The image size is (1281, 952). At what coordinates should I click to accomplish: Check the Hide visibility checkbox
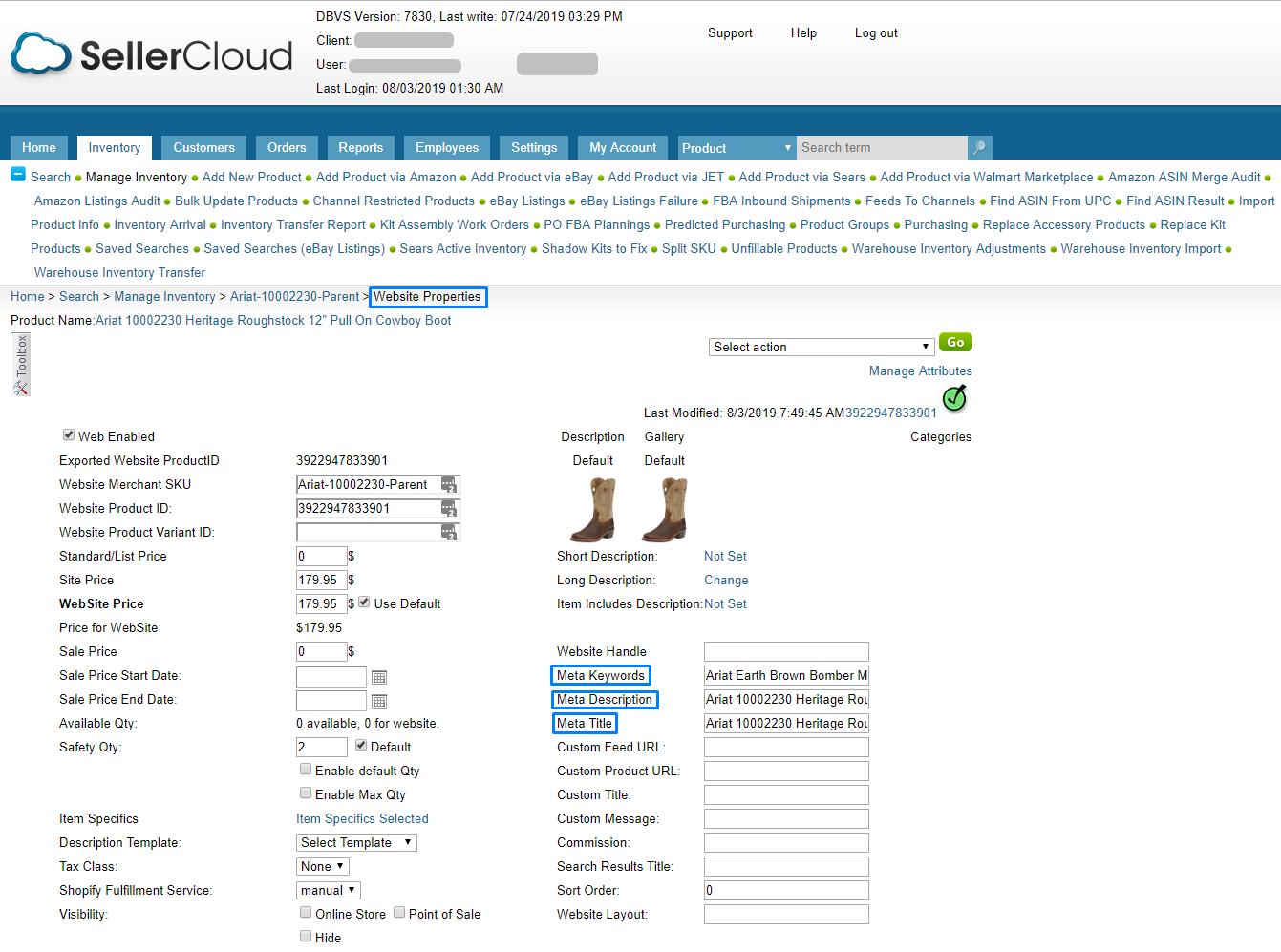pyautogui.click(x=306, y=936)
